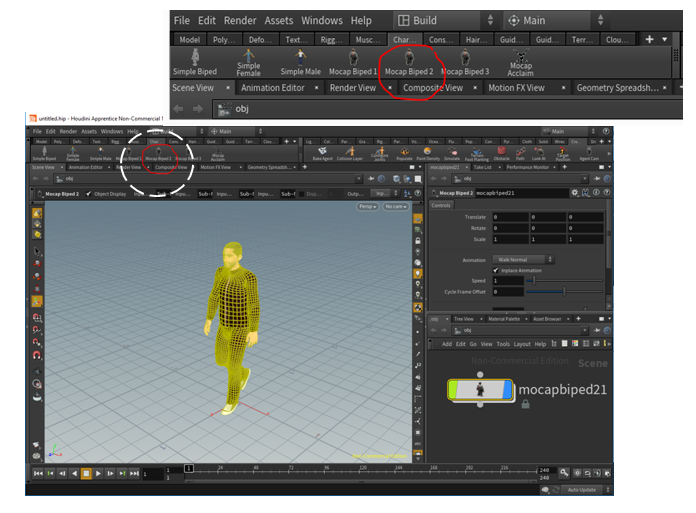Screen dimensions: 696x513
Task: Toggle the Inplace Animation checkbox
Action: [x=497, y=270]
